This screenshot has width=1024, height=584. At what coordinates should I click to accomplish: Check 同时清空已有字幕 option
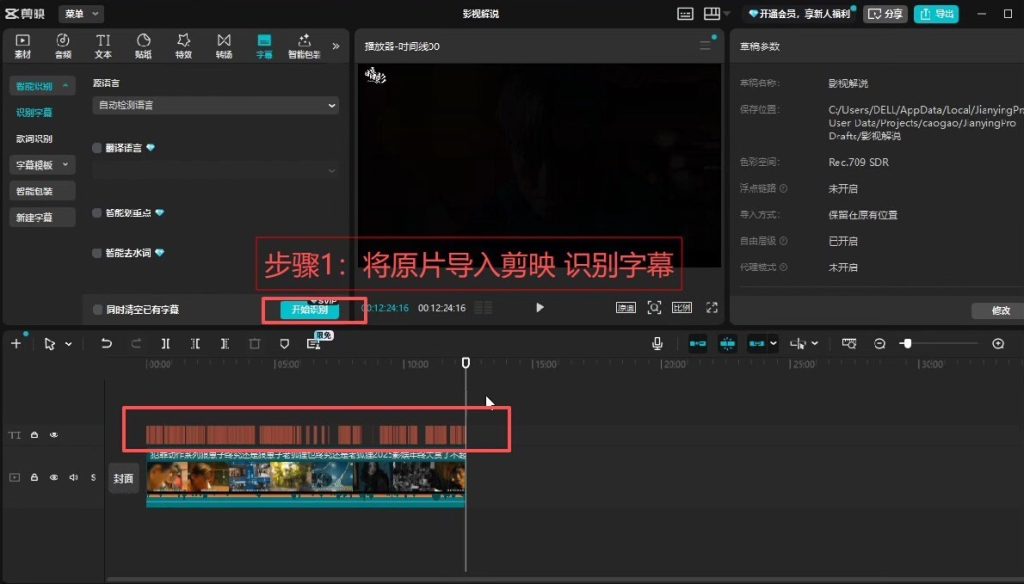click(97, 310)
